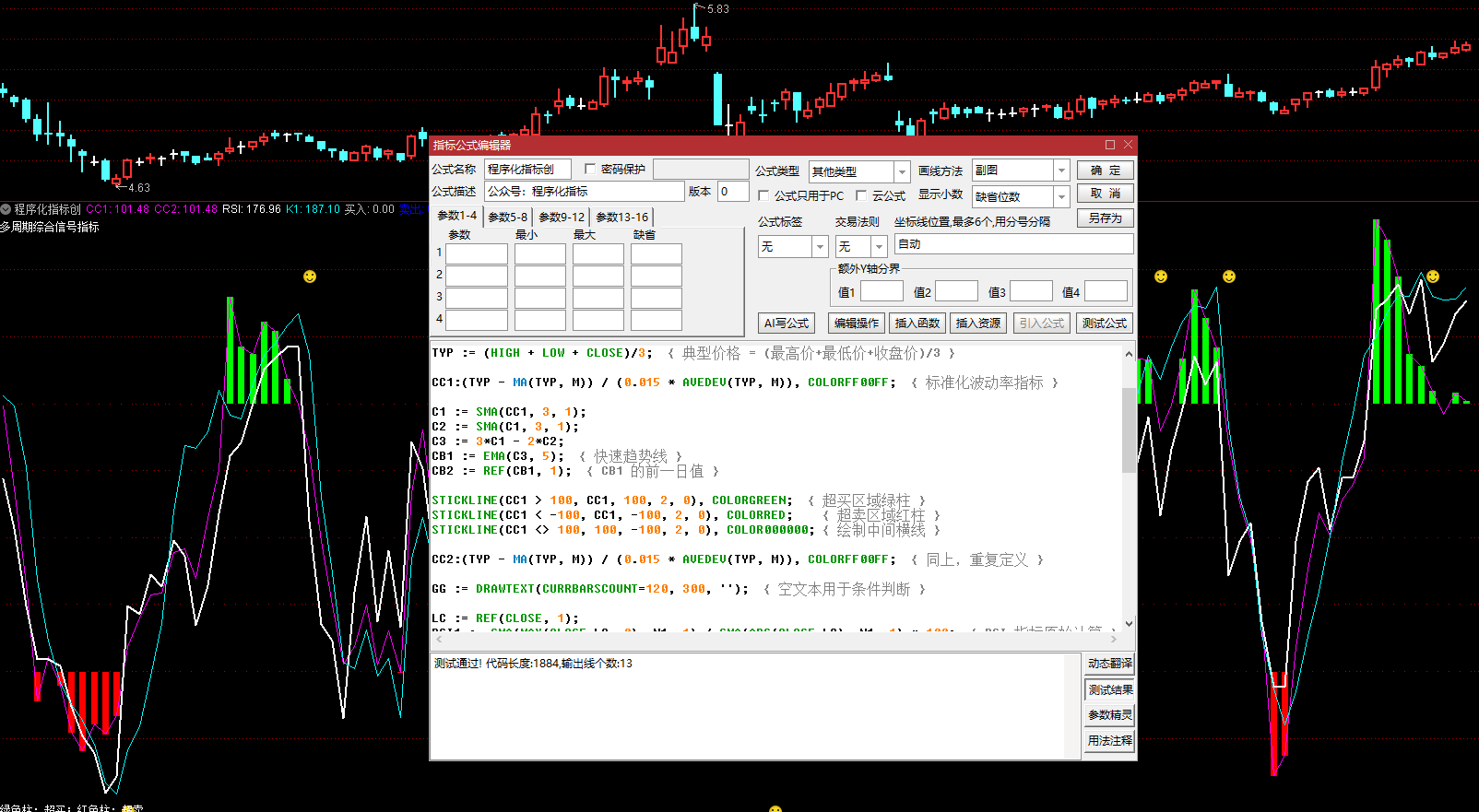The width and height of the screenshot is (1479, 812).
Task: Click the code editor's scroll-right arrow
Action: [1114, 639]
